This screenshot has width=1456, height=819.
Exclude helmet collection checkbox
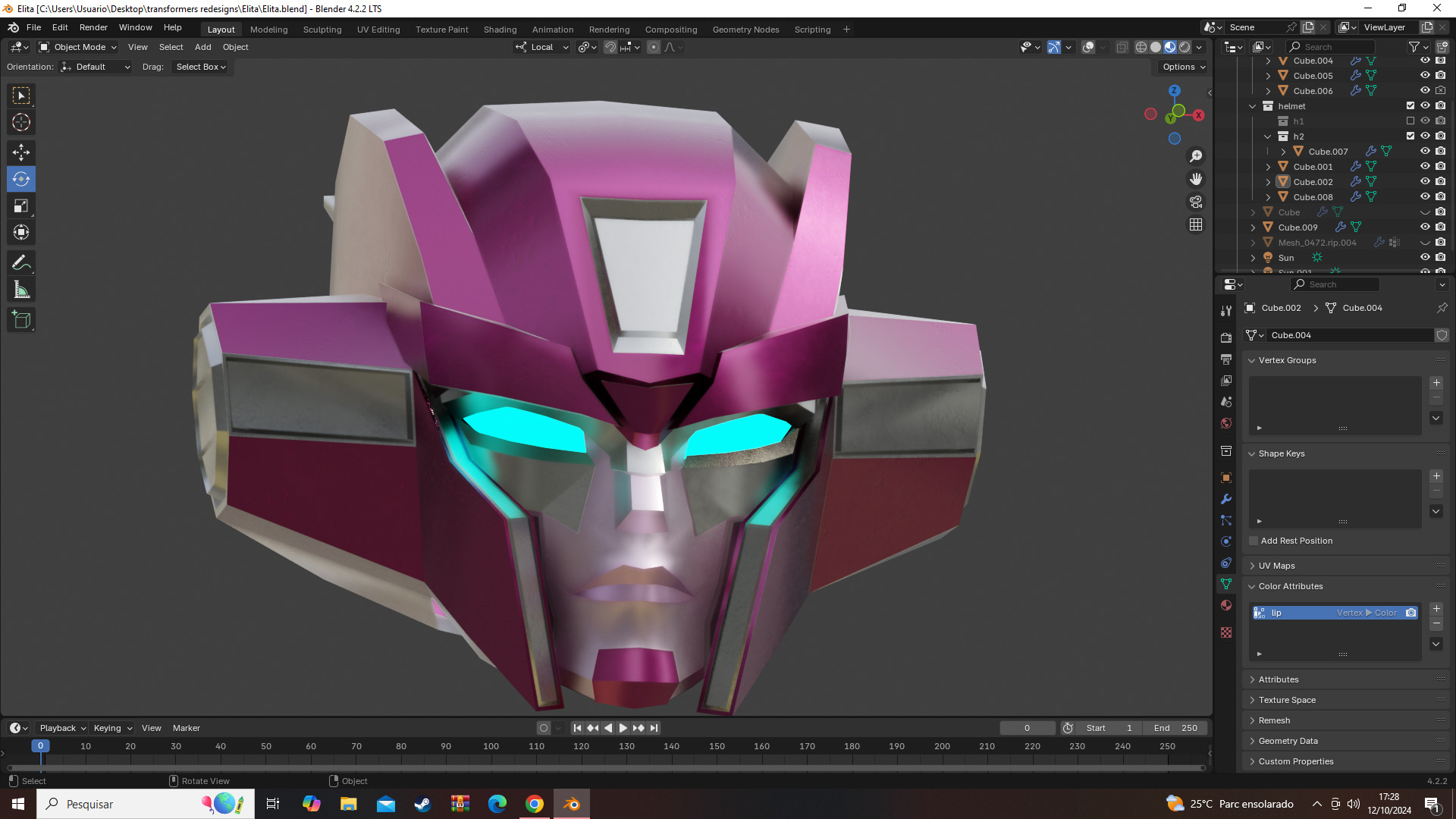(x=1410, y=105)
